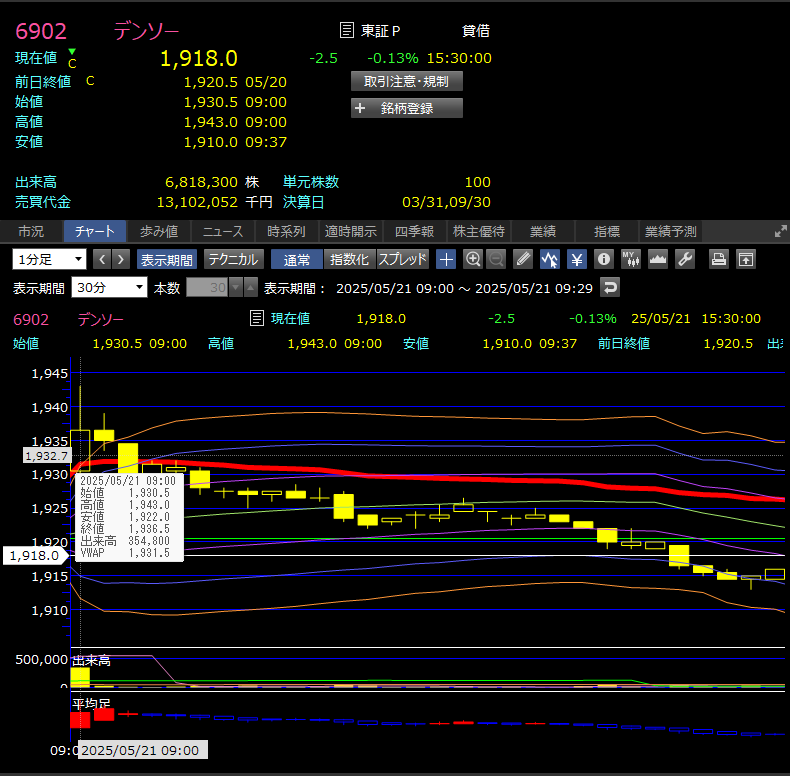Viewport: 790px width, 776px height.
Task: Print the chart
Action: pos(718,260)
